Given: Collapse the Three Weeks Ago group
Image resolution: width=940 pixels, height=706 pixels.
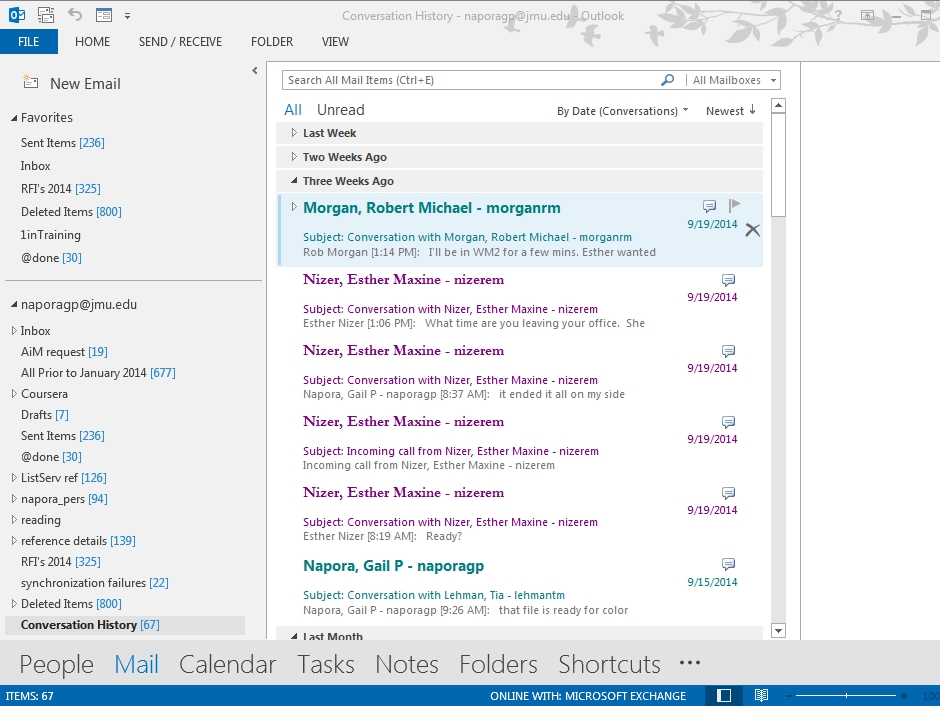Looking at the screenshot, I should [x=294, y=180].
